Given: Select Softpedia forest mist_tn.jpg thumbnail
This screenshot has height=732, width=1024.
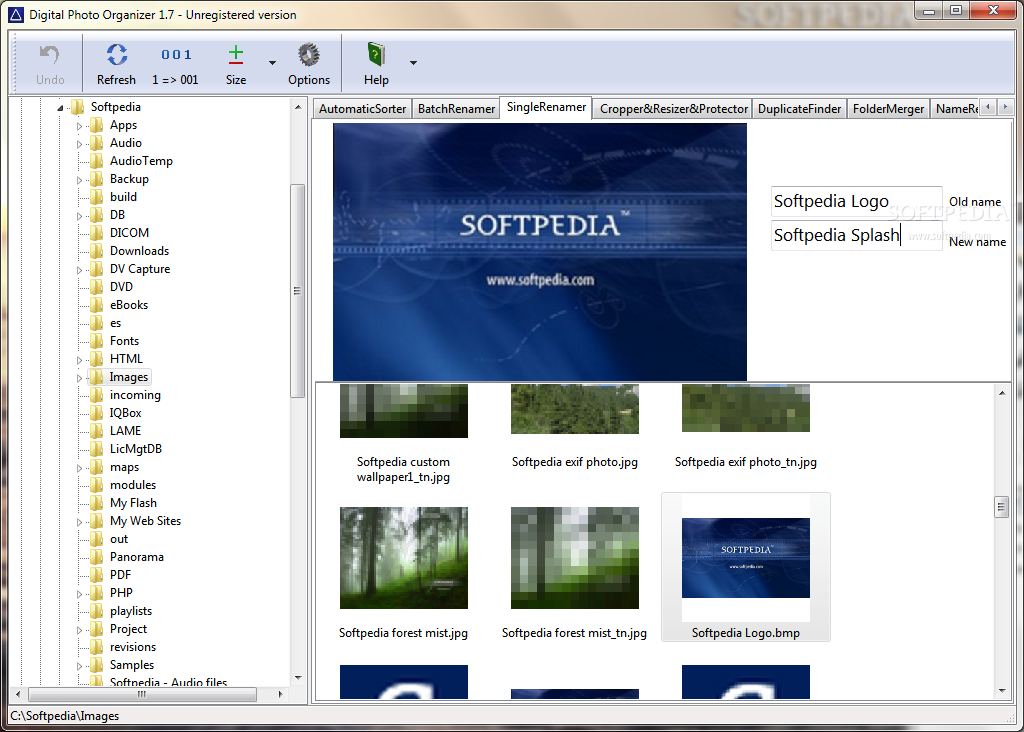Looking at the screenshot, I should pos(575,558).
